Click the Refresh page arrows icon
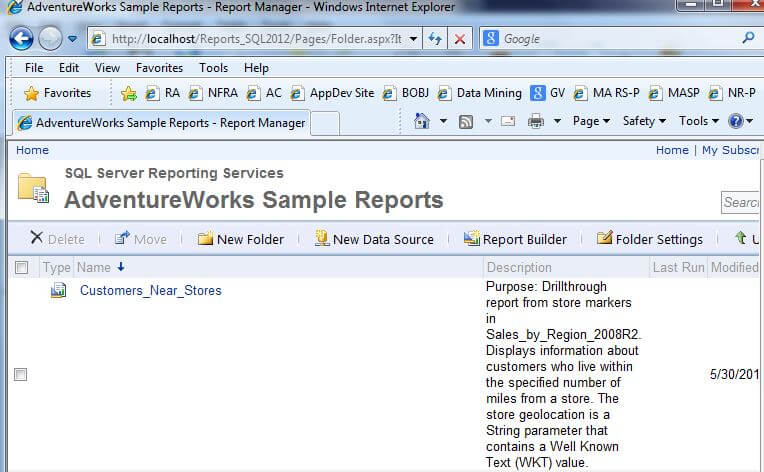This screenshot has height=472, width=764. point(435,38)
